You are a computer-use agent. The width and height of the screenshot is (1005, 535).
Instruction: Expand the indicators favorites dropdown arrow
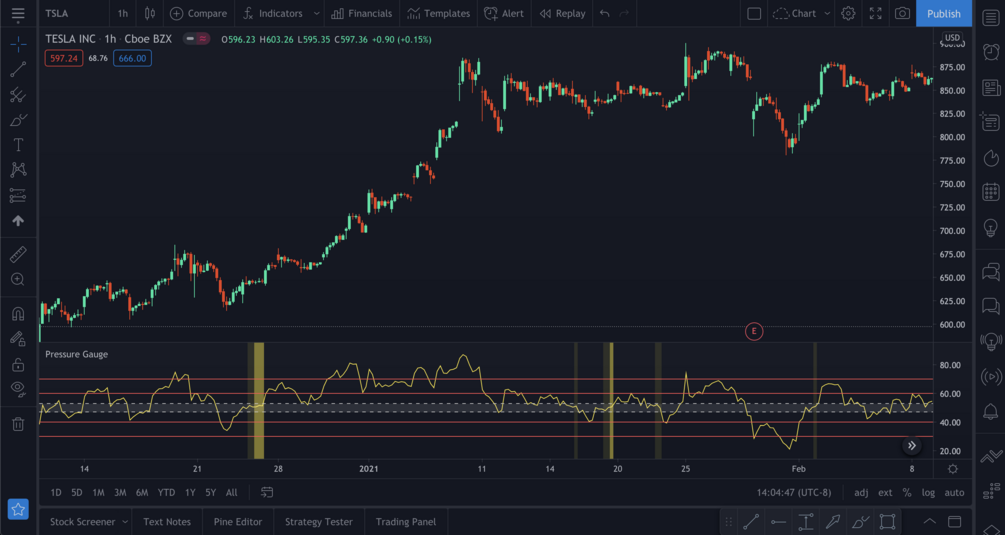click(316, 13)
